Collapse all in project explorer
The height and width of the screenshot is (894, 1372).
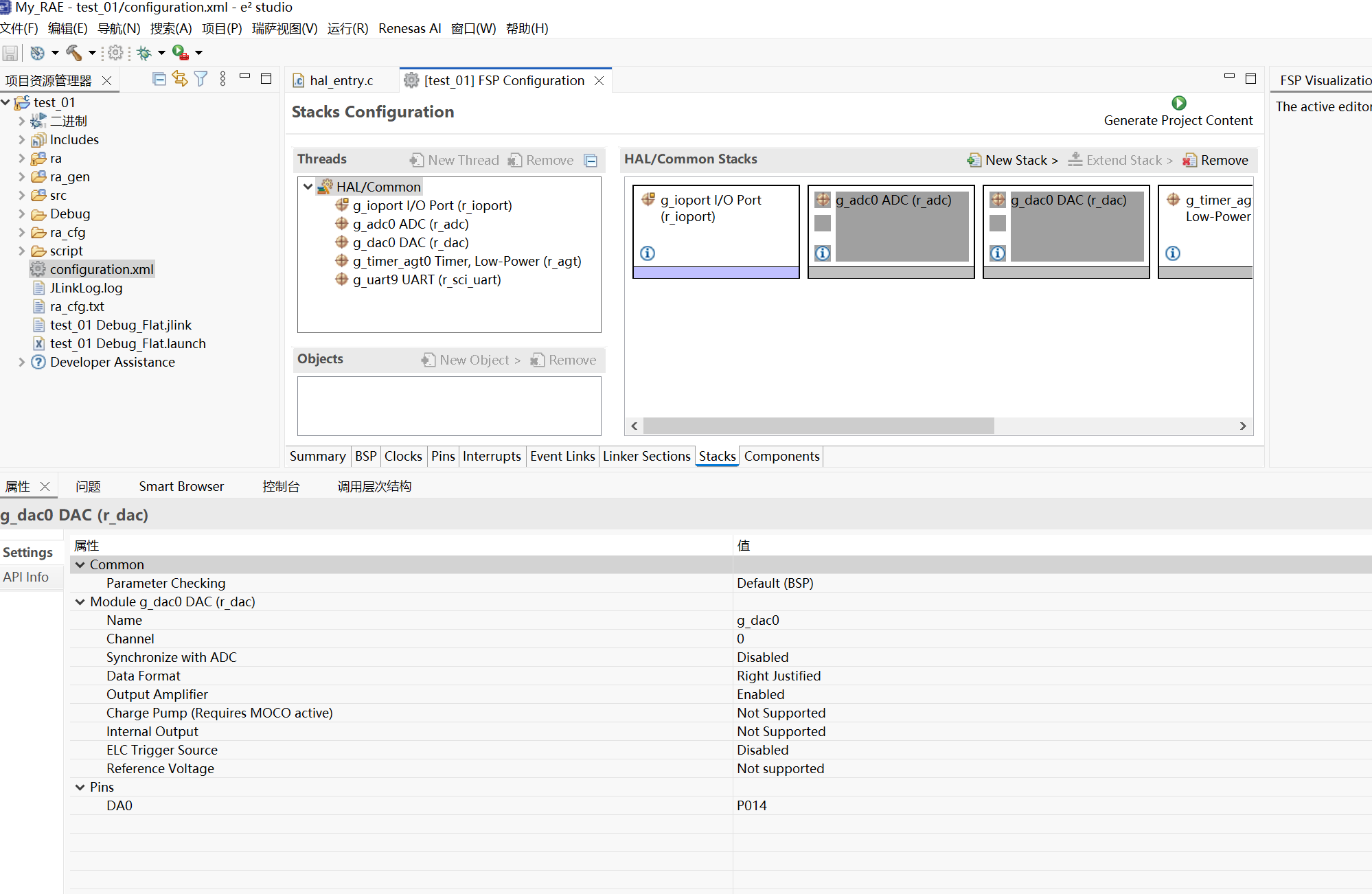[159, 79]
